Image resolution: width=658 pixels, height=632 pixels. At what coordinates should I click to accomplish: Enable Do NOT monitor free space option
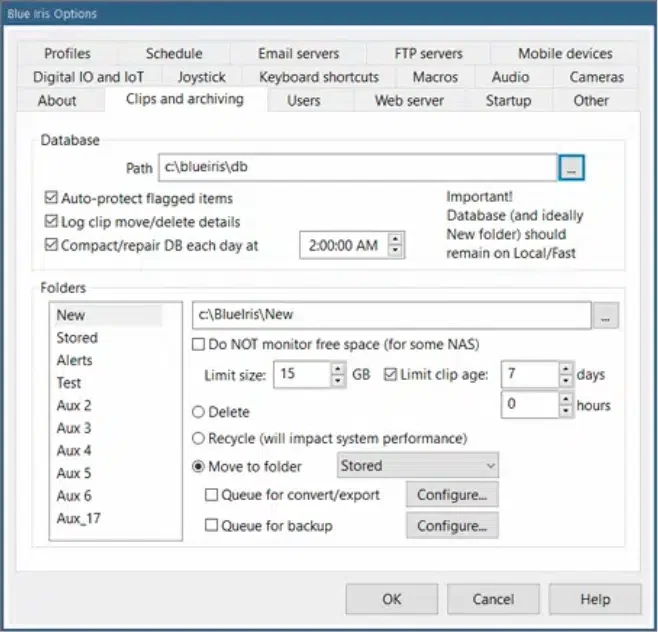click(198, 345)
